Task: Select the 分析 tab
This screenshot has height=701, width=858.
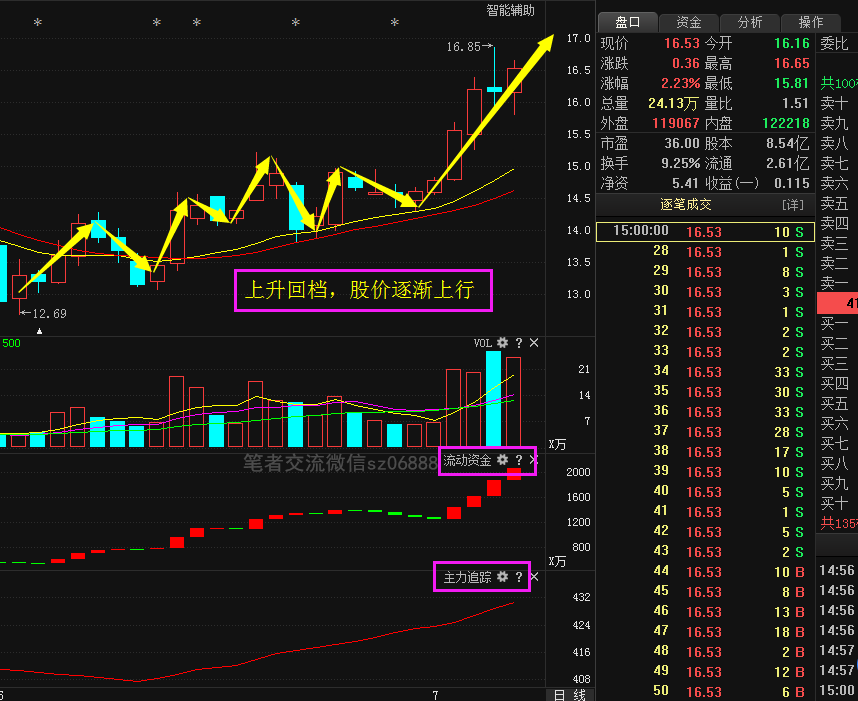Action: [x=750, y=22]
